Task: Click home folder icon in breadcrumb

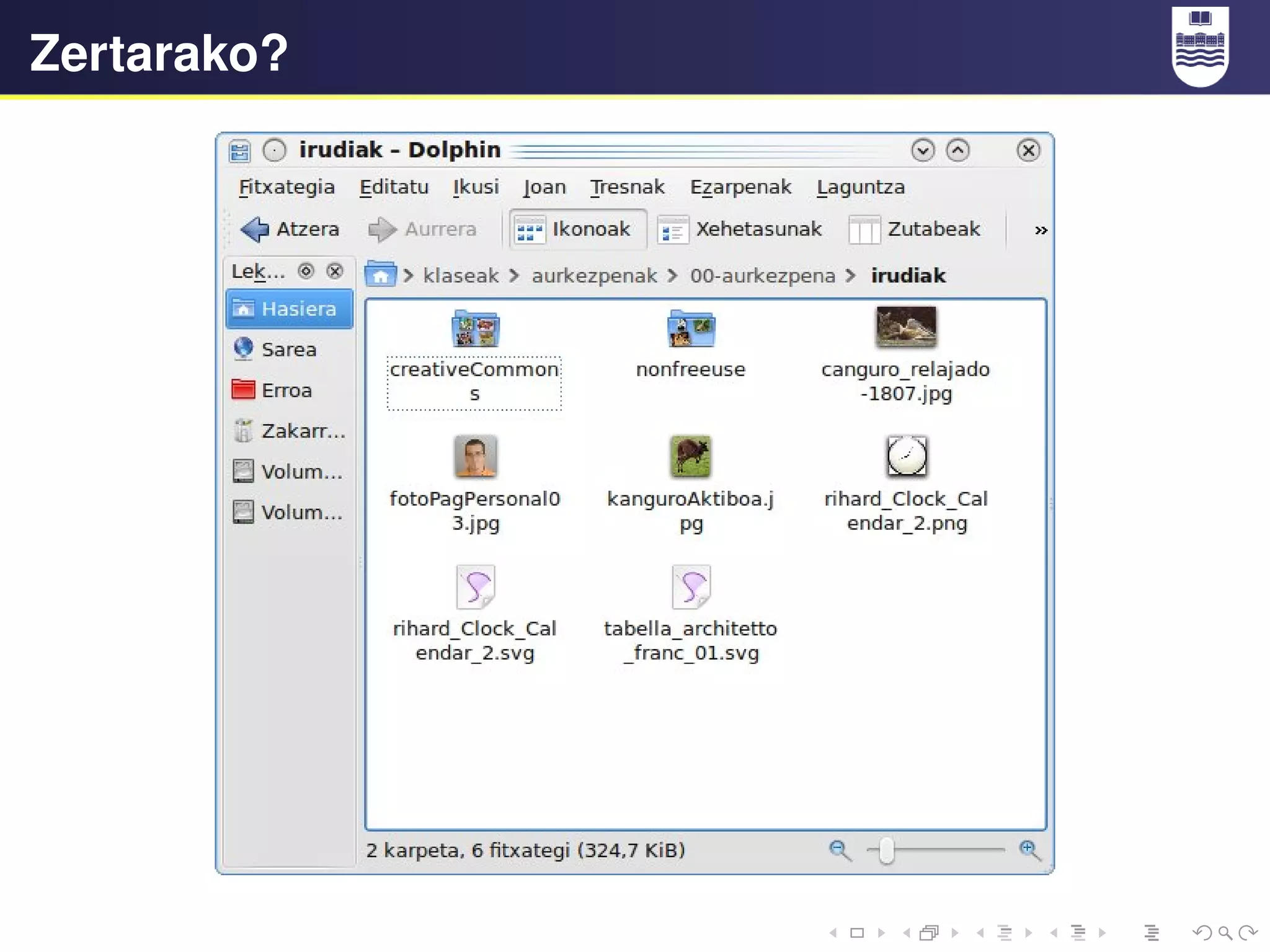Action: click(x=380, y=275)
